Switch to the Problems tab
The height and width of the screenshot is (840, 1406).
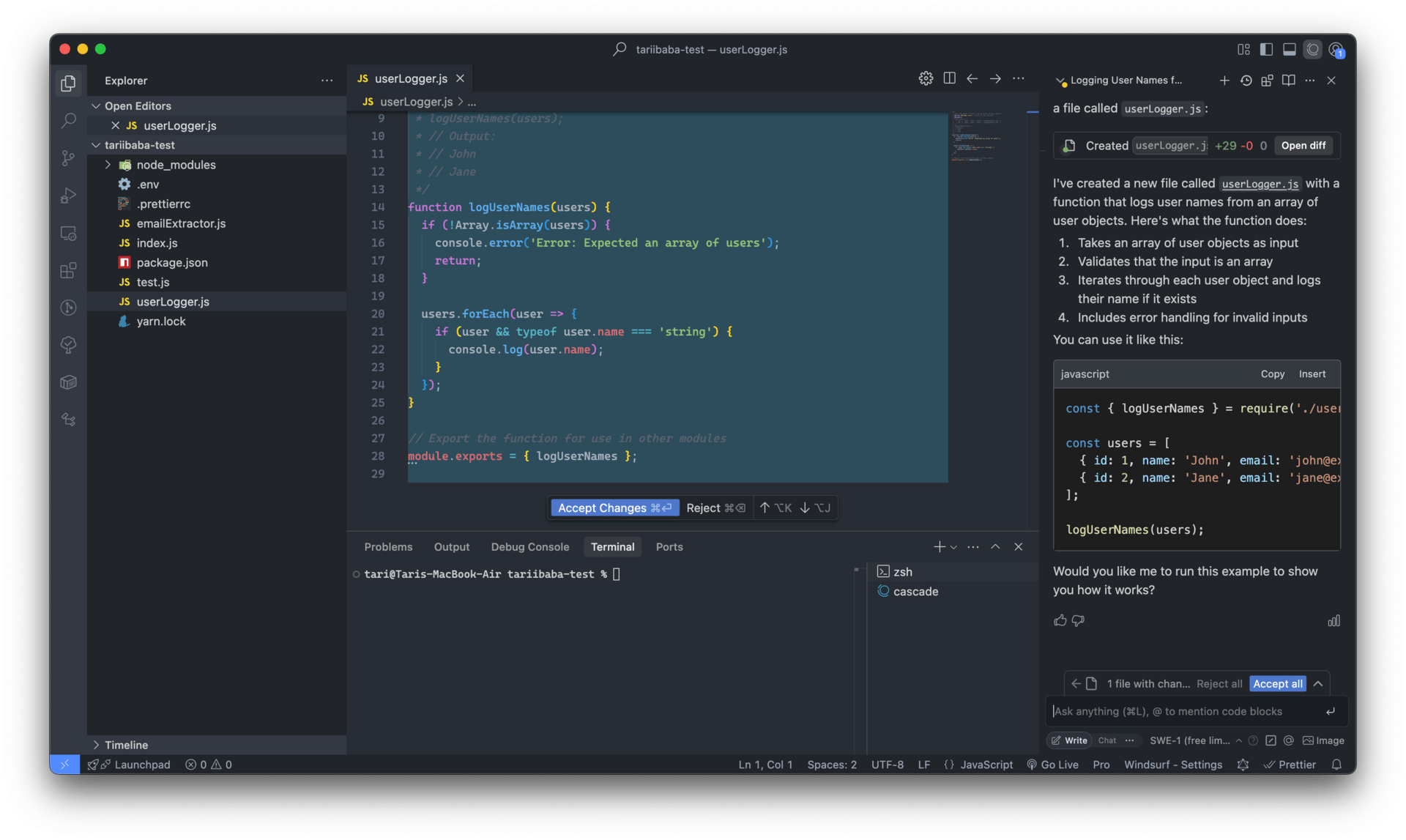pyautogui.click(x=388, y=547)
